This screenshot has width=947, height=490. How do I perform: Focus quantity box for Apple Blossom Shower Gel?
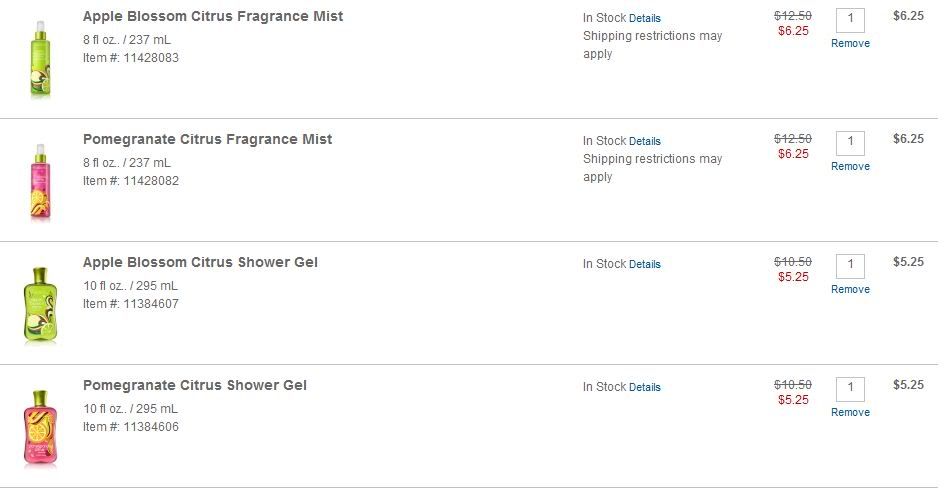850,266
